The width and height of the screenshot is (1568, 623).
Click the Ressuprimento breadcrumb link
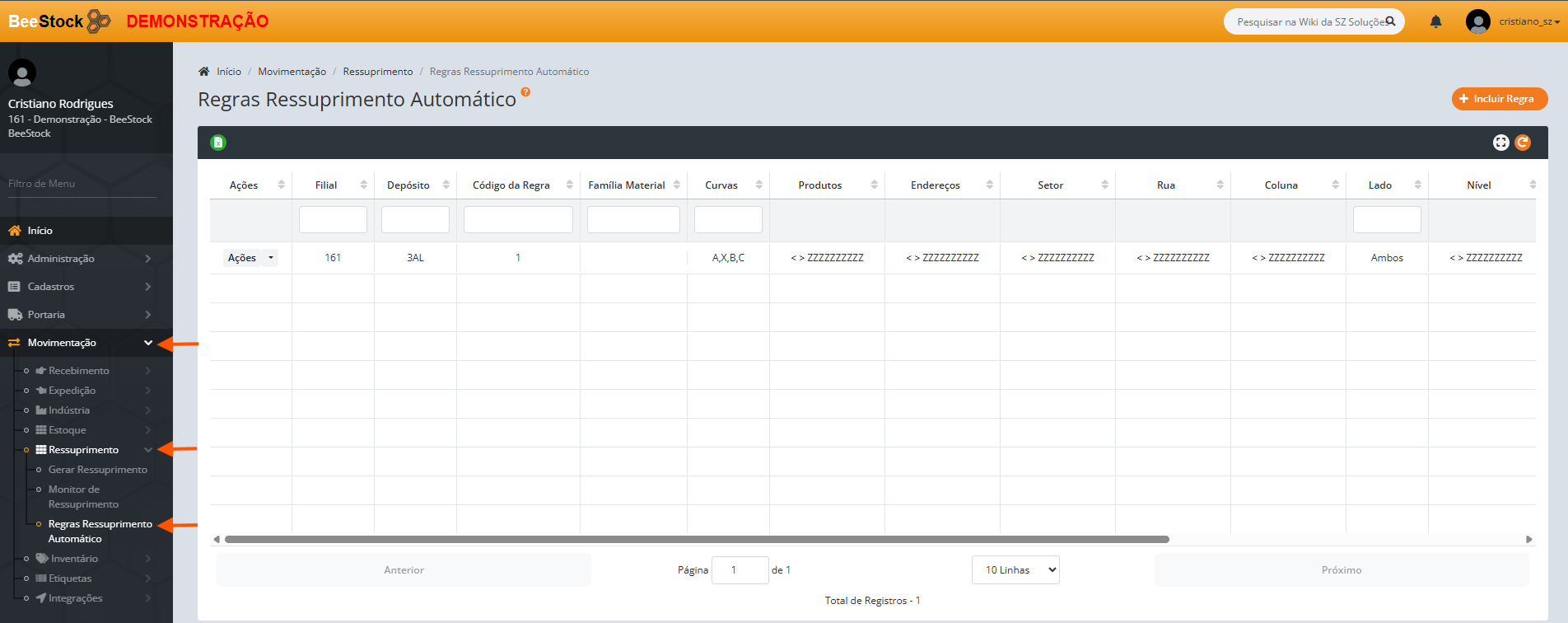point(378,72)
